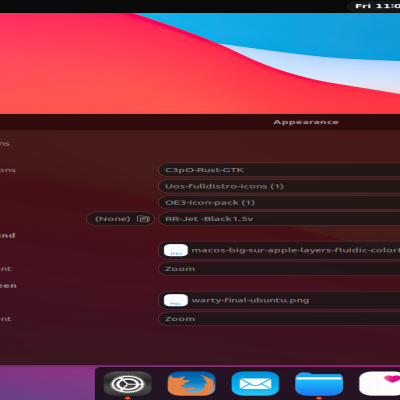
Task: Open the C3pO-Rust-GTK theme dropdown
Action: [279, 170]
